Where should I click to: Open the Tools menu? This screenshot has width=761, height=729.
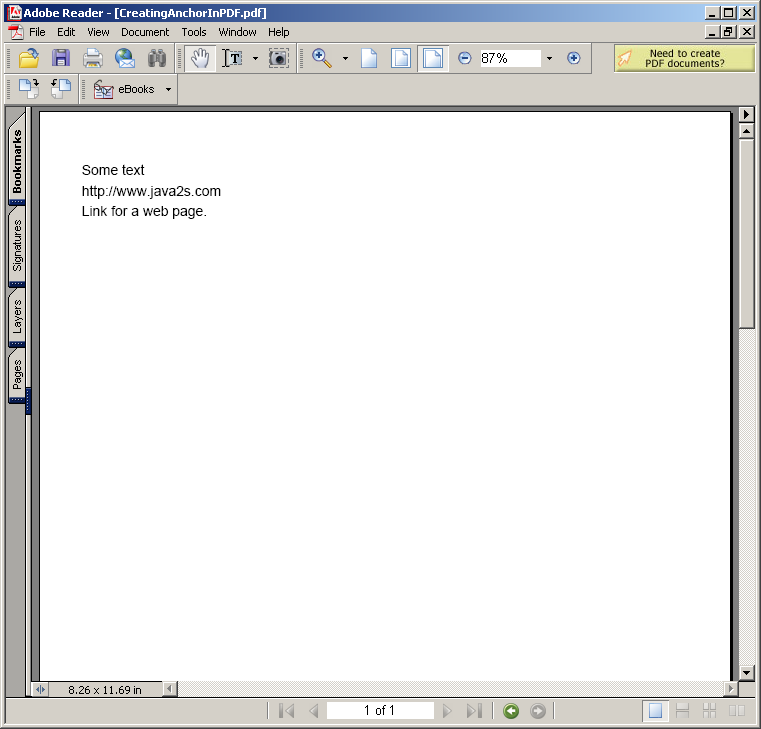(194, 32)
